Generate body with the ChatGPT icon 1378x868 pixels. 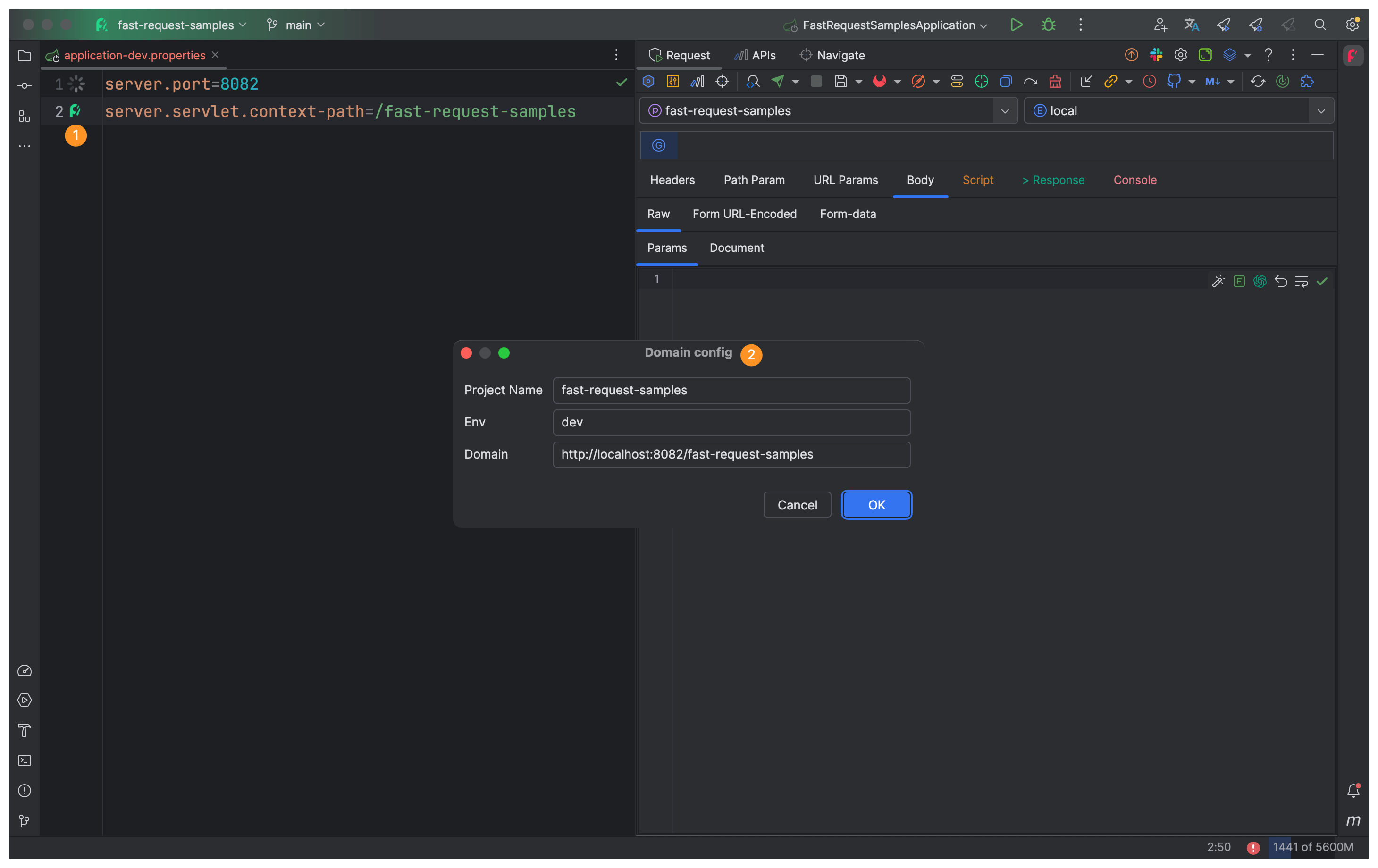coord(1260,281)
